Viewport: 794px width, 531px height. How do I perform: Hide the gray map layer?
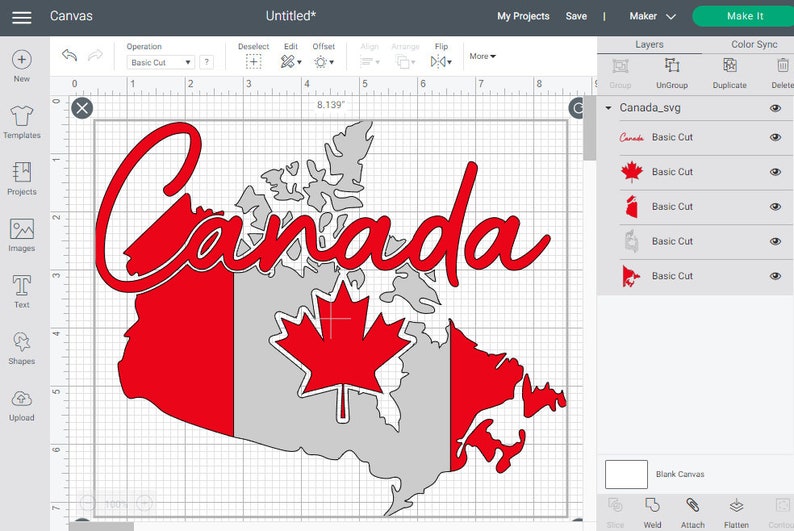click(775, 241)
